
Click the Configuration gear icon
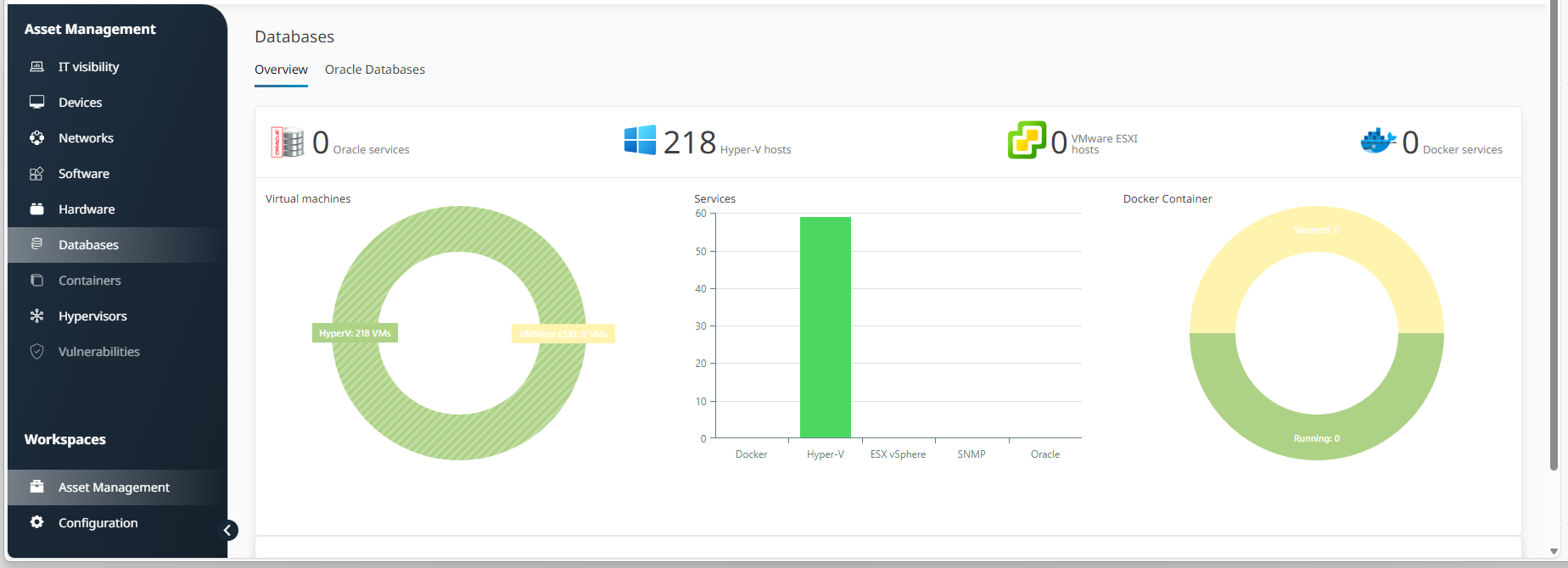coord(36,522)
